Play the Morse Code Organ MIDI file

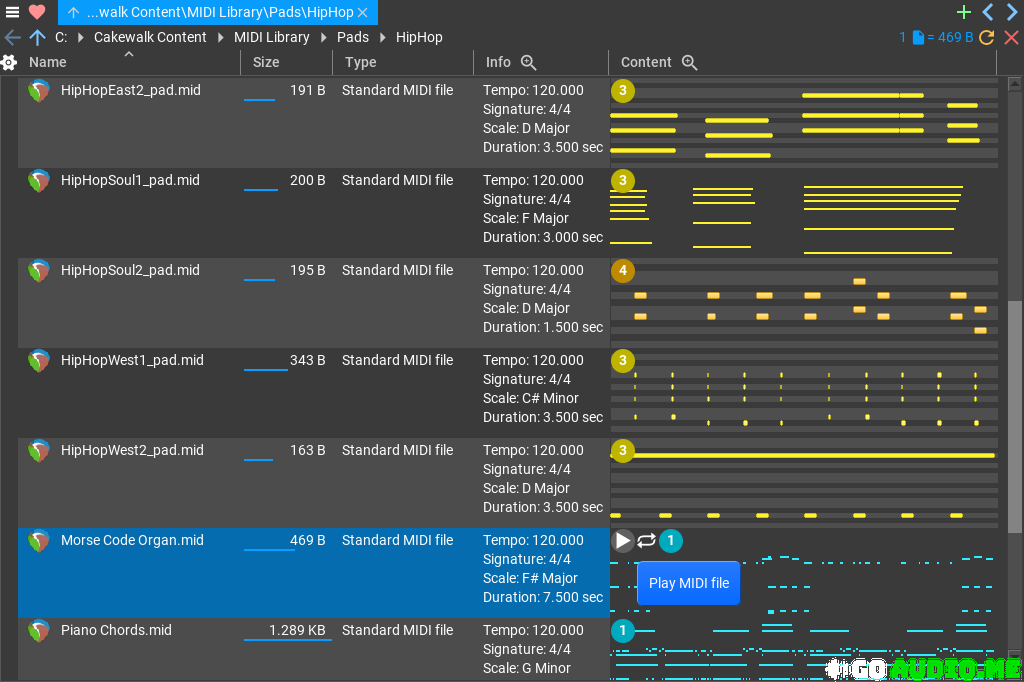[x=622, y=541]
